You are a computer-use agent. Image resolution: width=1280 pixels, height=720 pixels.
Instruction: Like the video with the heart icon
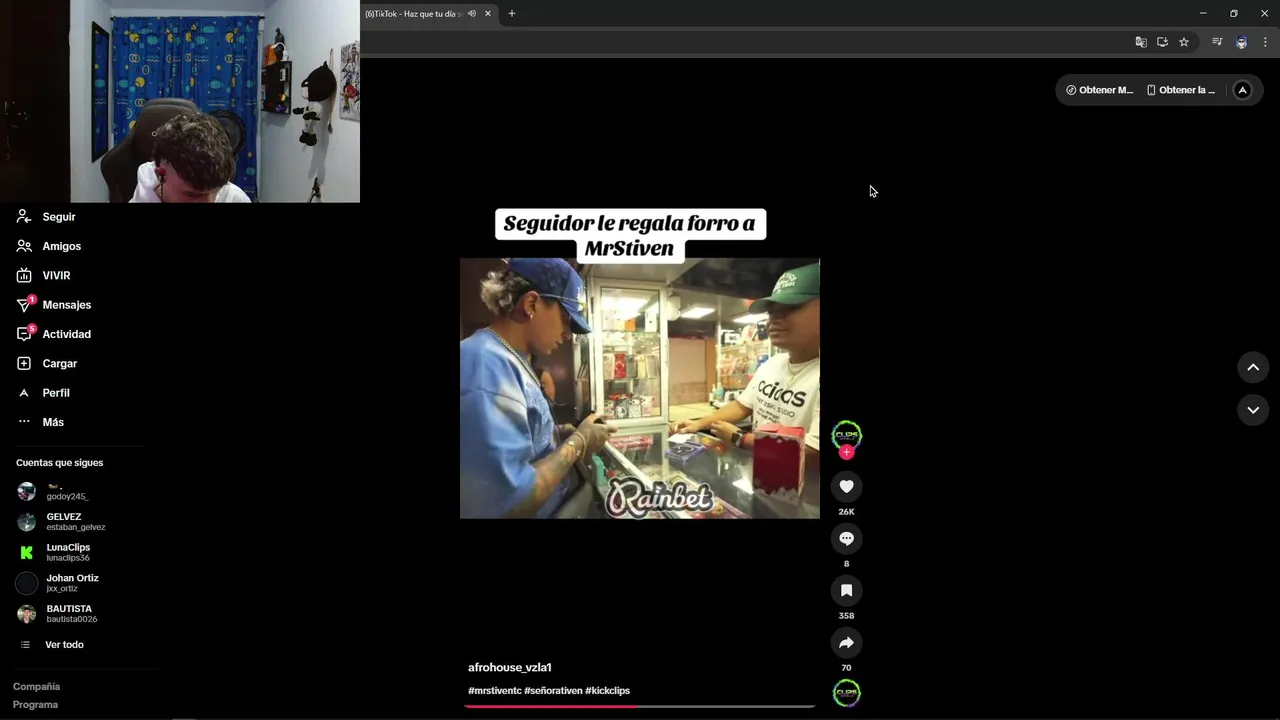[x=846, y=486]
